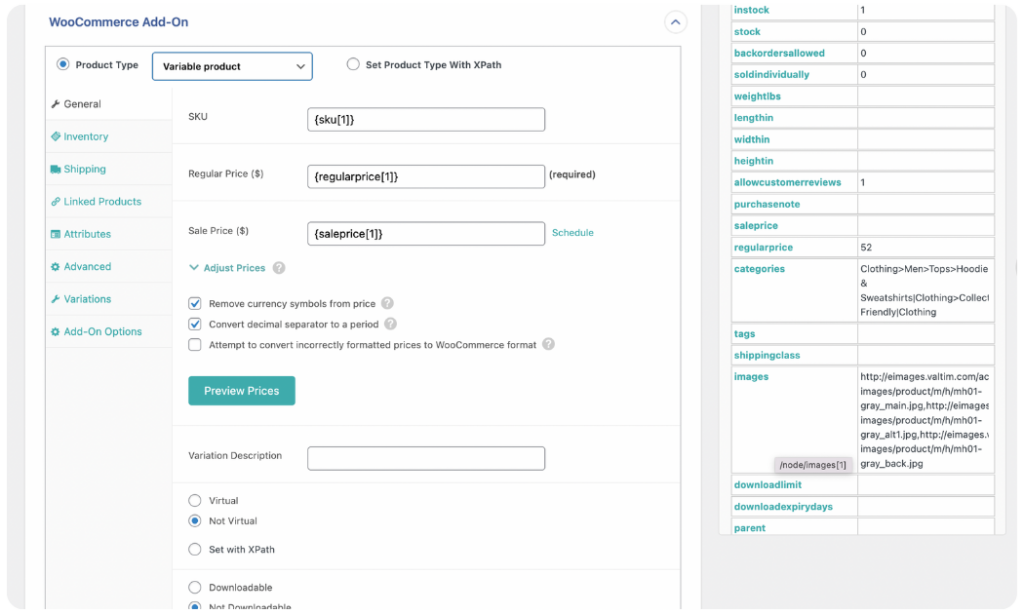Viewport: 1024px width, 614px height.
Task: Click the SKU input field
Action: tap(426, 120)
